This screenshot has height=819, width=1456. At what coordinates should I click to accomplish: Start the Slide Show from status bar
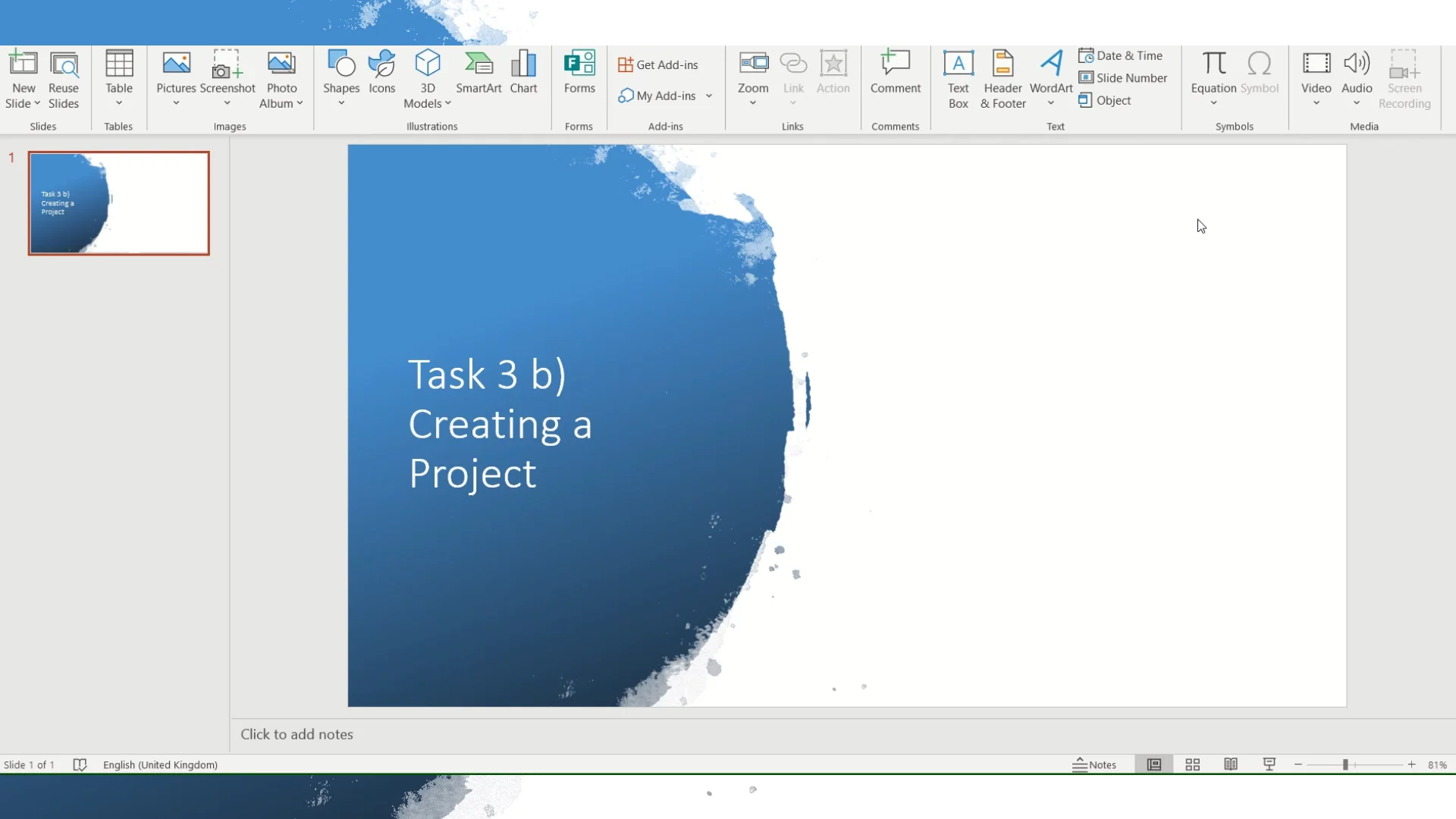(1269, 764)
